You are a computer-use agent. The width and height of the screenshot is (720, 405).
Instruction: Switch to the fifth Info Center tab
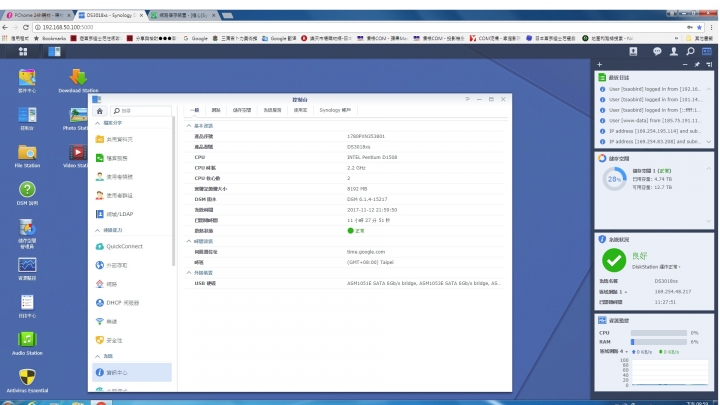300,110
